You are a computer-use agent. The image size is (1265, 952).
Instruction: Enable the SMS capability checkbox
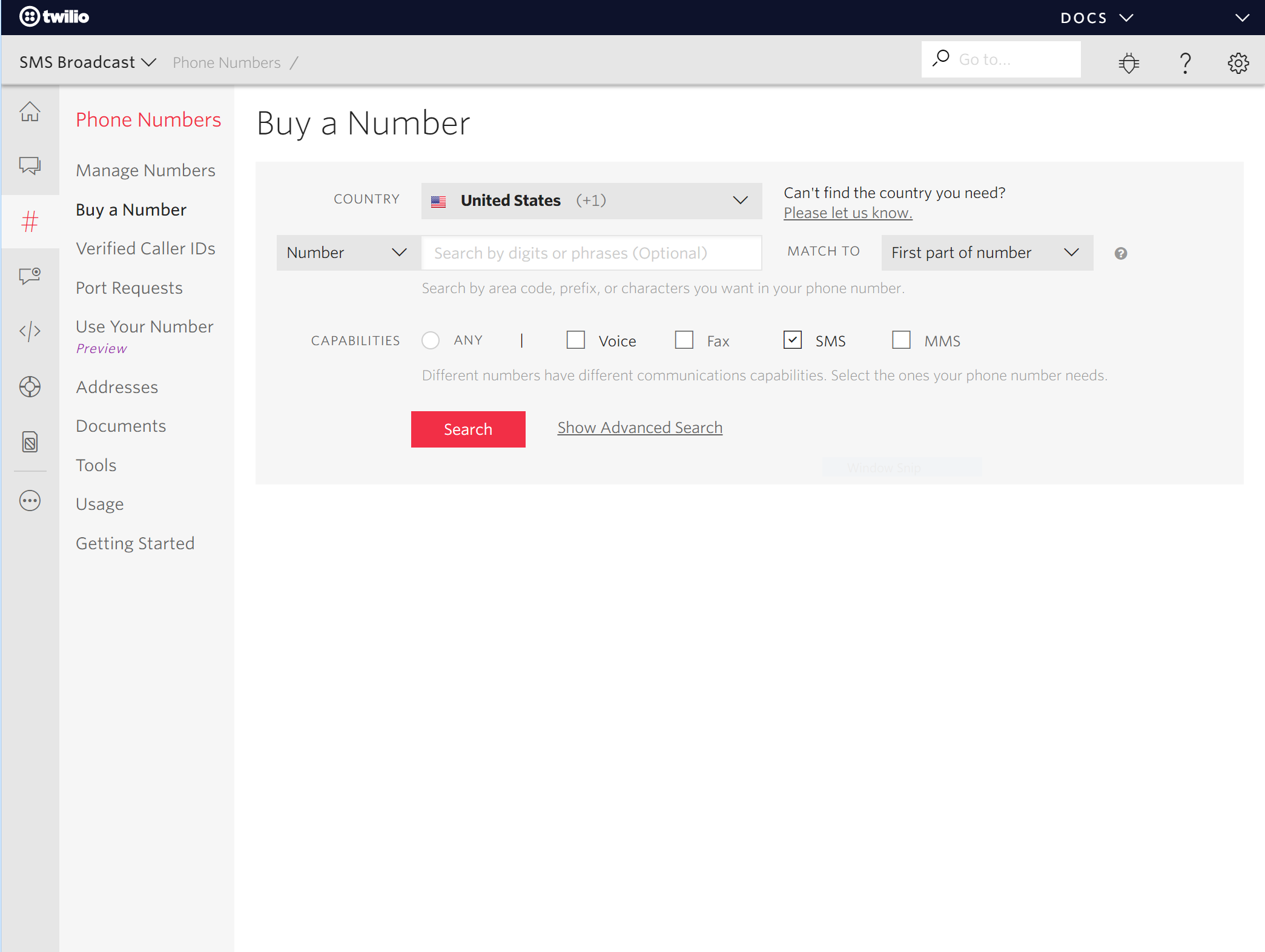pyautogui.click(x=792, y=341)
